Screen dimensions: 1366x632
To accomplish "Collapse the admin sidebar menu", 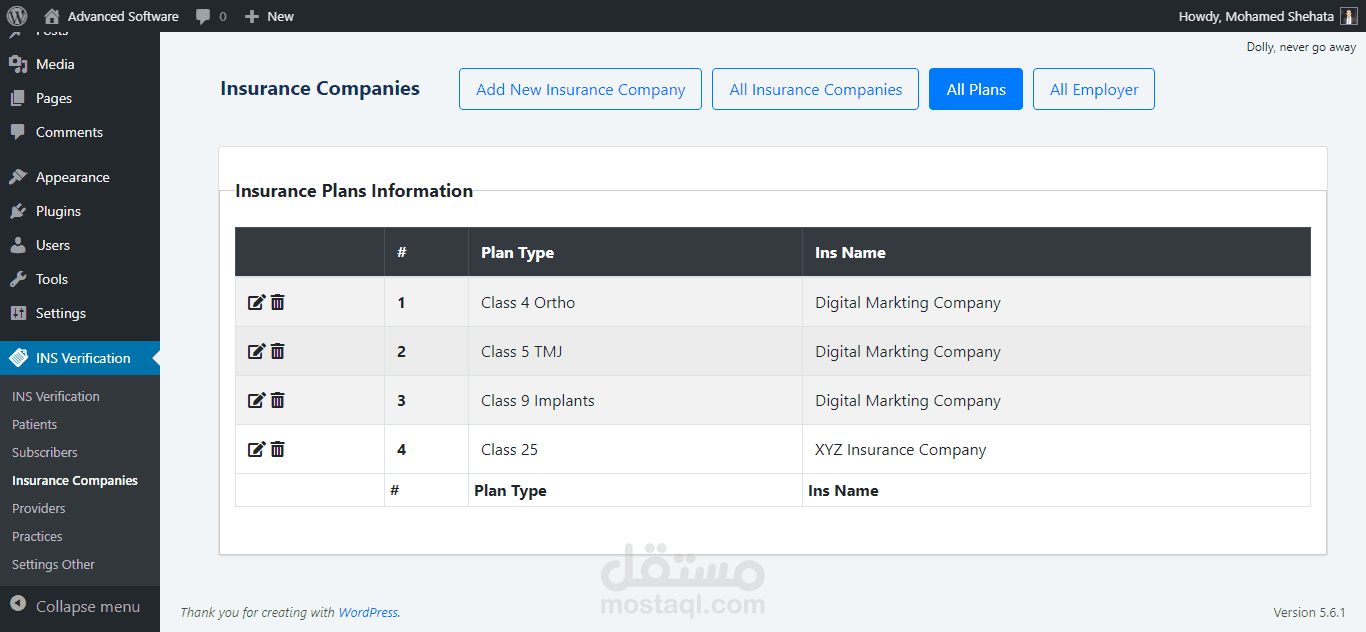I will click(x=75, y=606).
